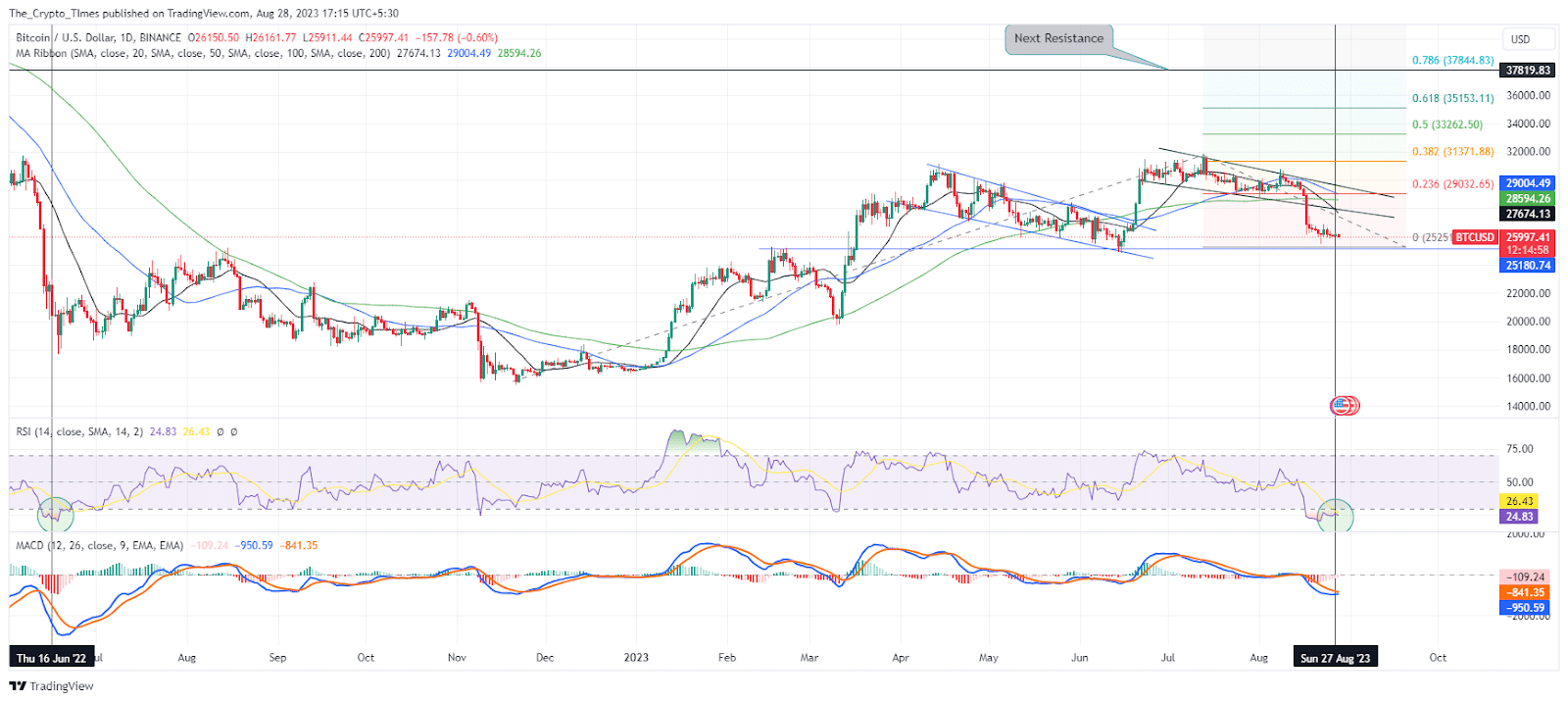Click the black 27674.13 price-axis label

point(1529,214)
